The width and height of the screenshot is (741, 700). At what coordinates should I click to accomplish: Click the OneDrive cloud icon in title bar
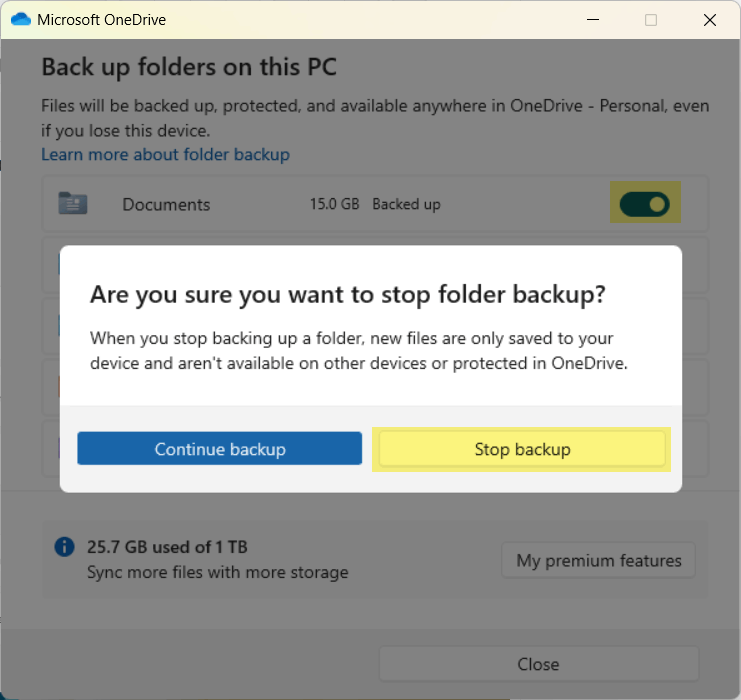21,19
